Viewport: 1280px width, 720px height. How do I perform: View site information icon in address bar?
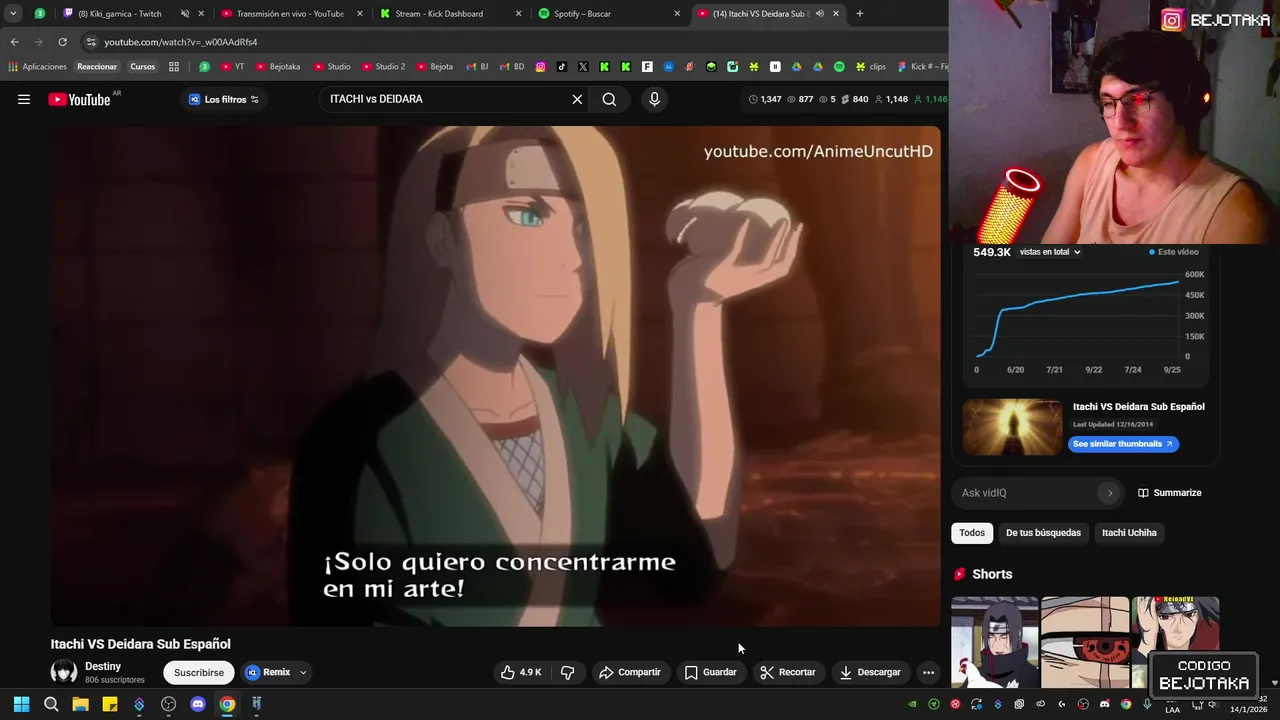[91, 42]
